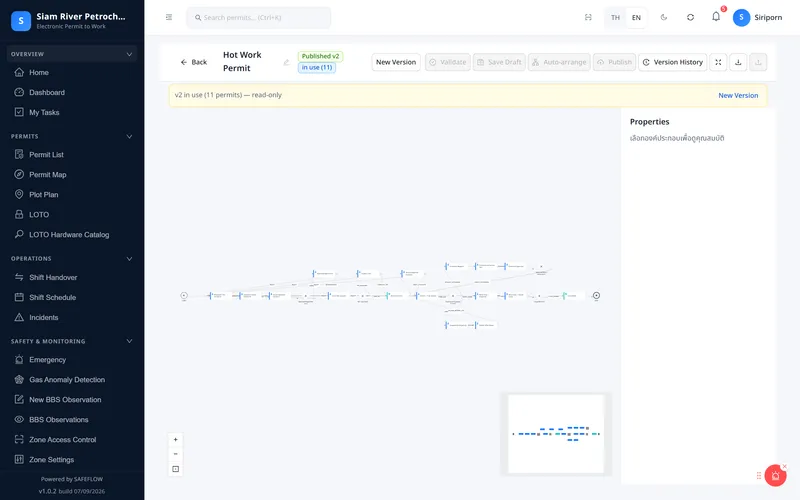The width and height of the screenshot is (800, 500).
Task: Fit workflow view to canvas
Action: 176,469
